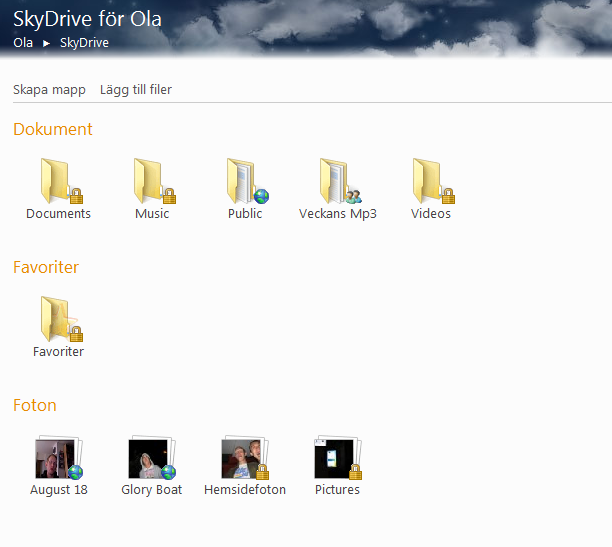Open the Hemsidefoton photo album thumbnail
The width and height of the screenshot is (612, 547).
[245, 458]
